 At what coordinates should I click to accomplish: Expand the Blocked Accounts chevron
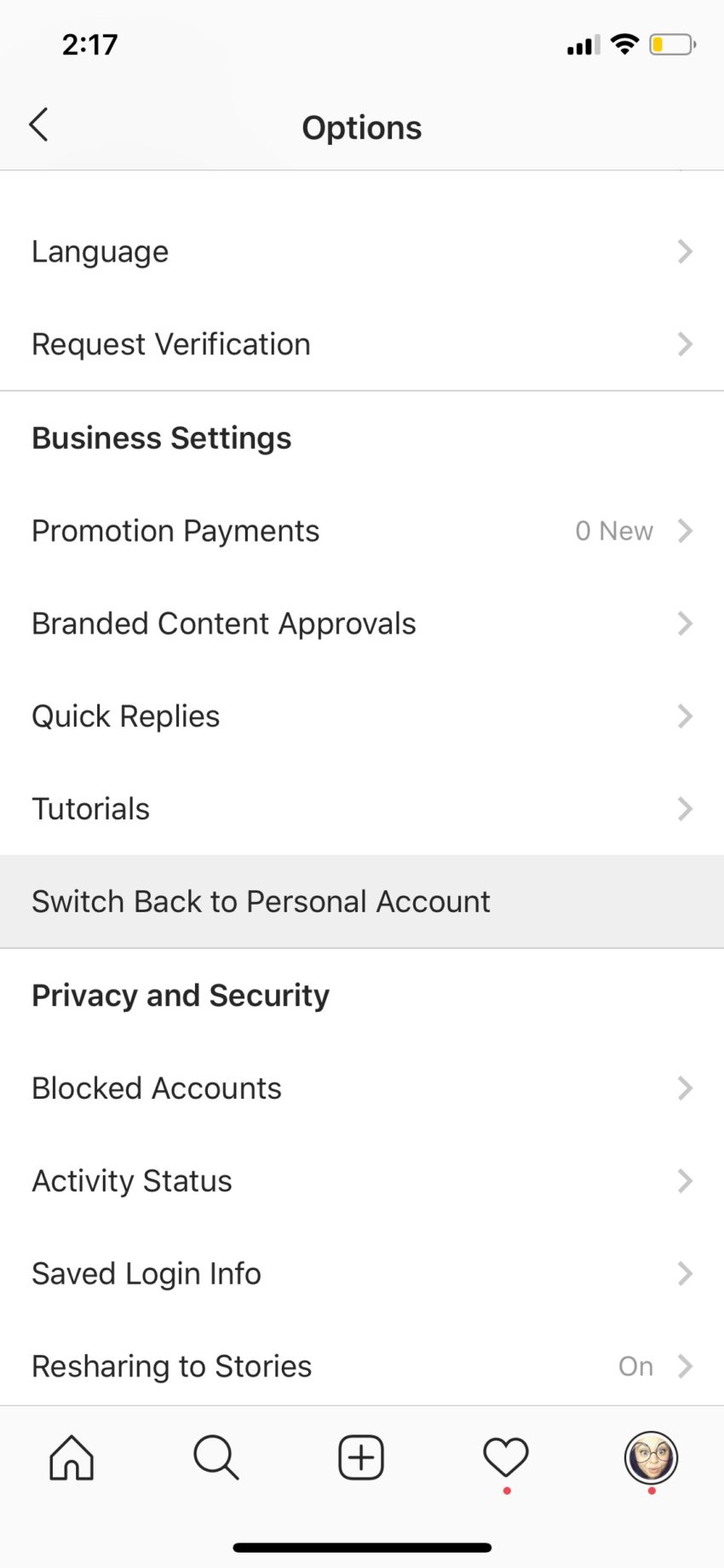tap(685, 1088)
